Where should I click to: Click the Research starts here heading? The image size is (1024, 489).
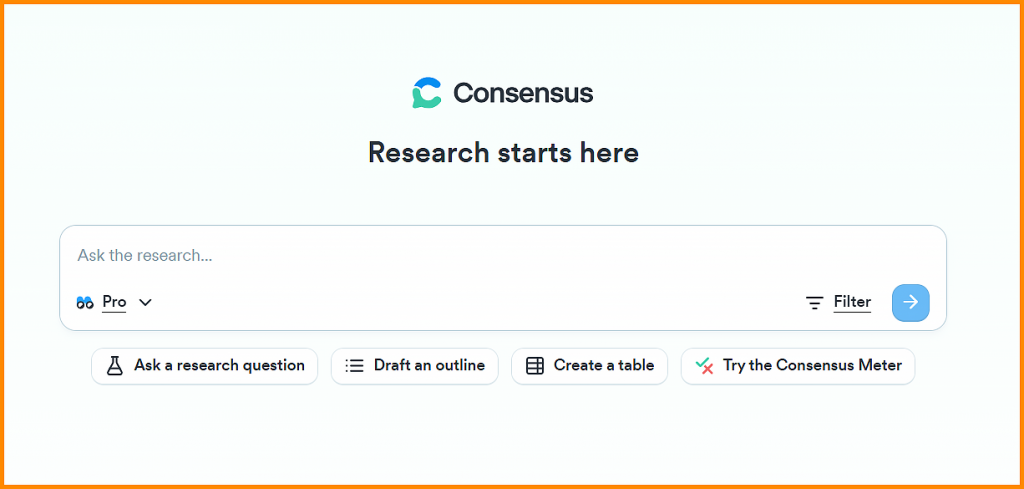point(504,153)
